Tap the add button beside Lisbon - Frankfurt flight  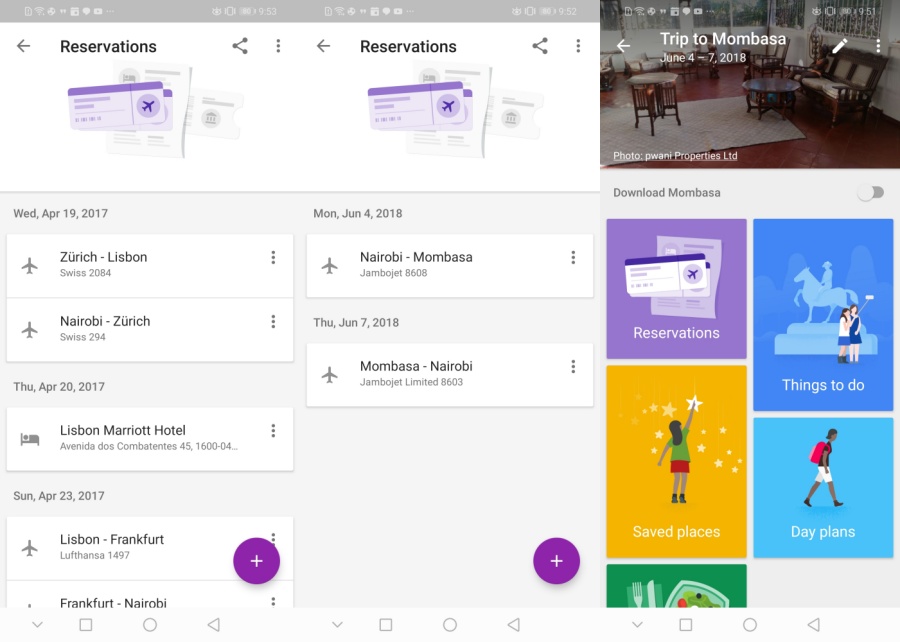[x=256, y=561]
